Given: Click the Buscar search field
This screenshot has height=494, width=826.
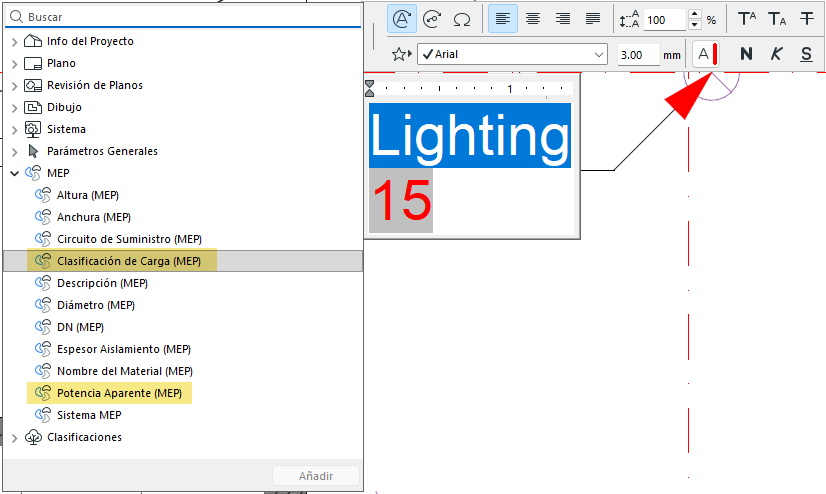Looking at the screenshot, I should coord(183,17).
